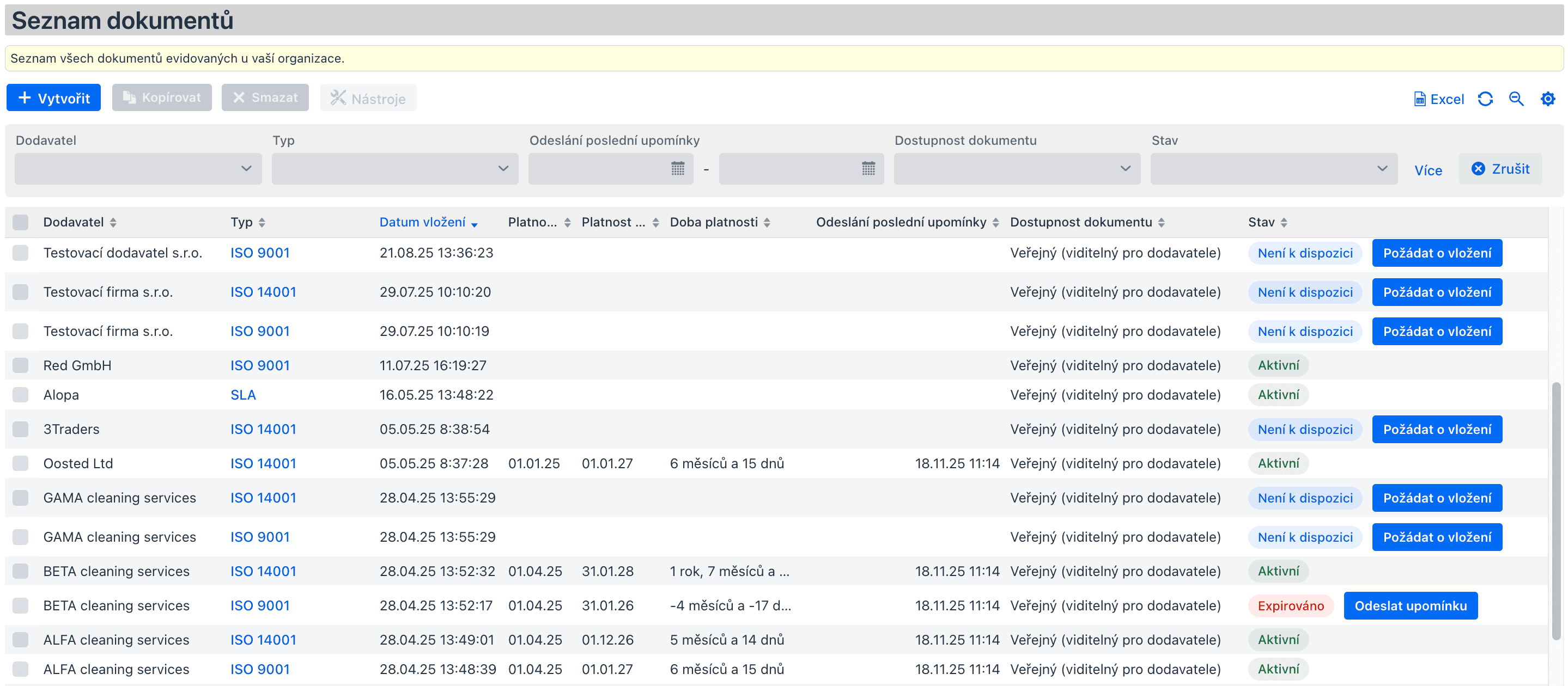The height and width of the screenshot is (686, 1568).
Task: Open the settings gear icon
Action: (1548, 99)
